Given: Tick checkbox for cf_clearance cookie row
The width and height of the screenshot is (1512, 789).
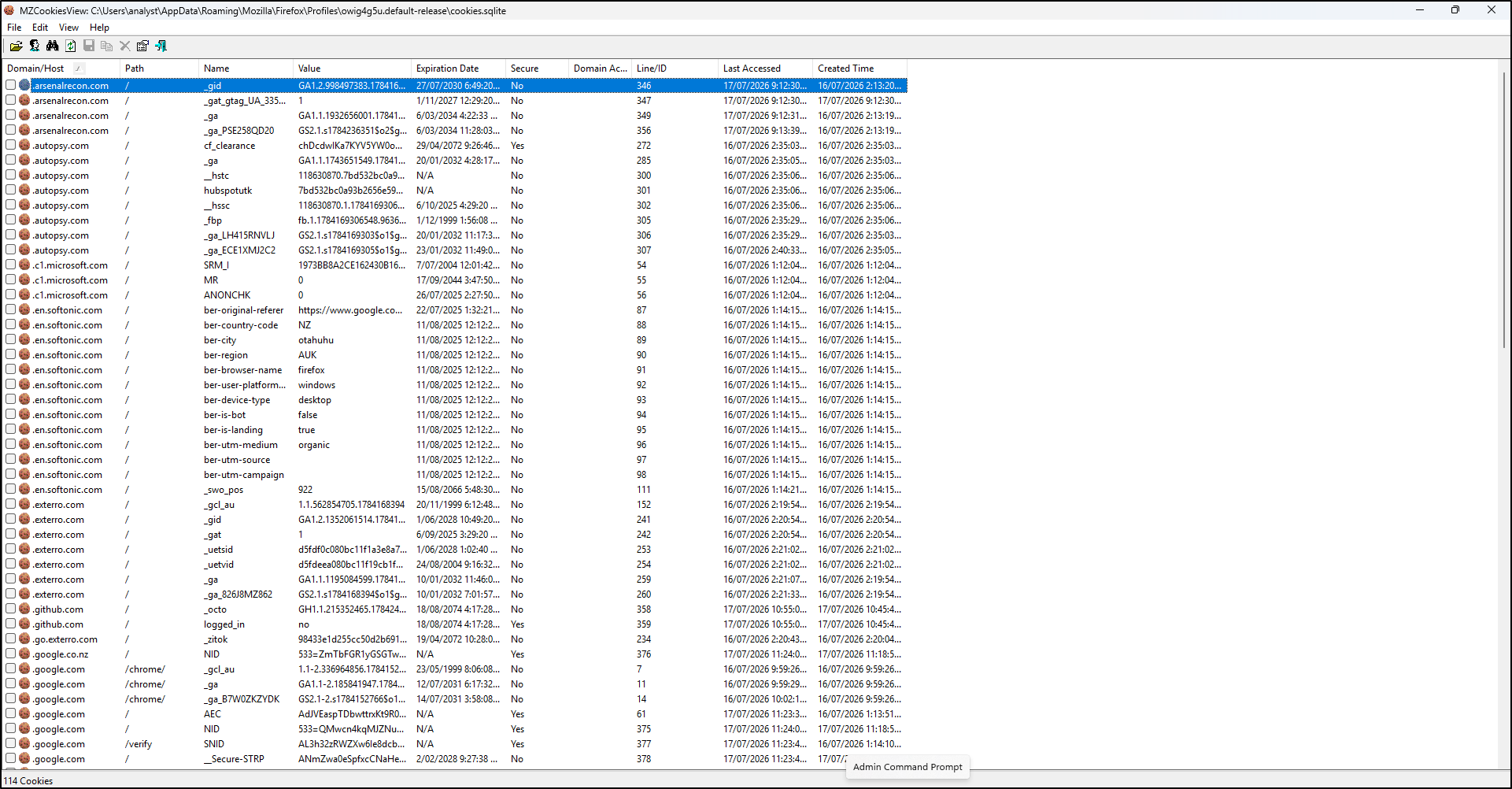Looking at the screenshot, I should 11,145.
